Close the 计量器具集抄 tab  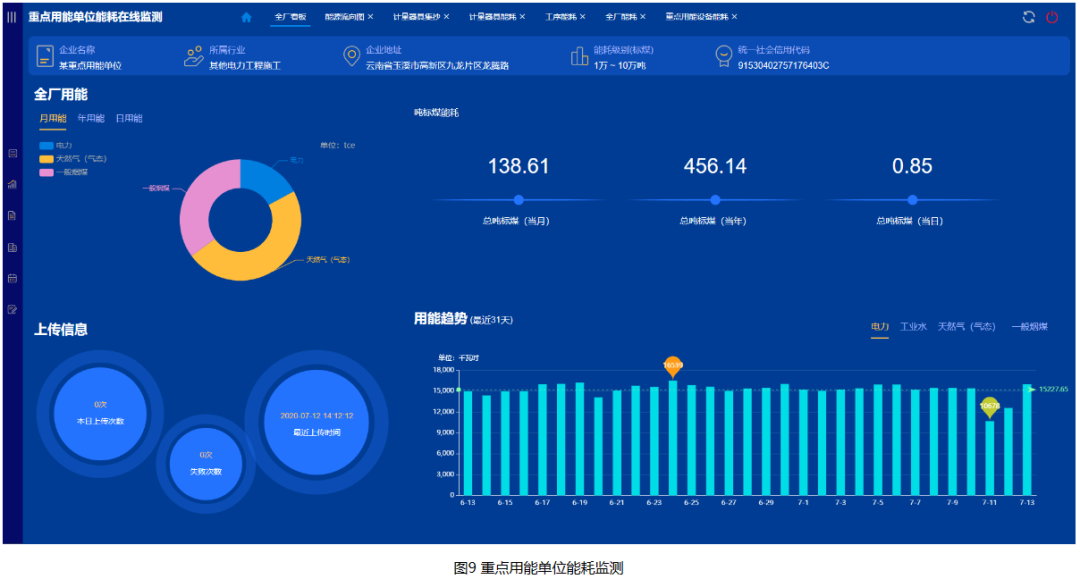click(446, 17)
